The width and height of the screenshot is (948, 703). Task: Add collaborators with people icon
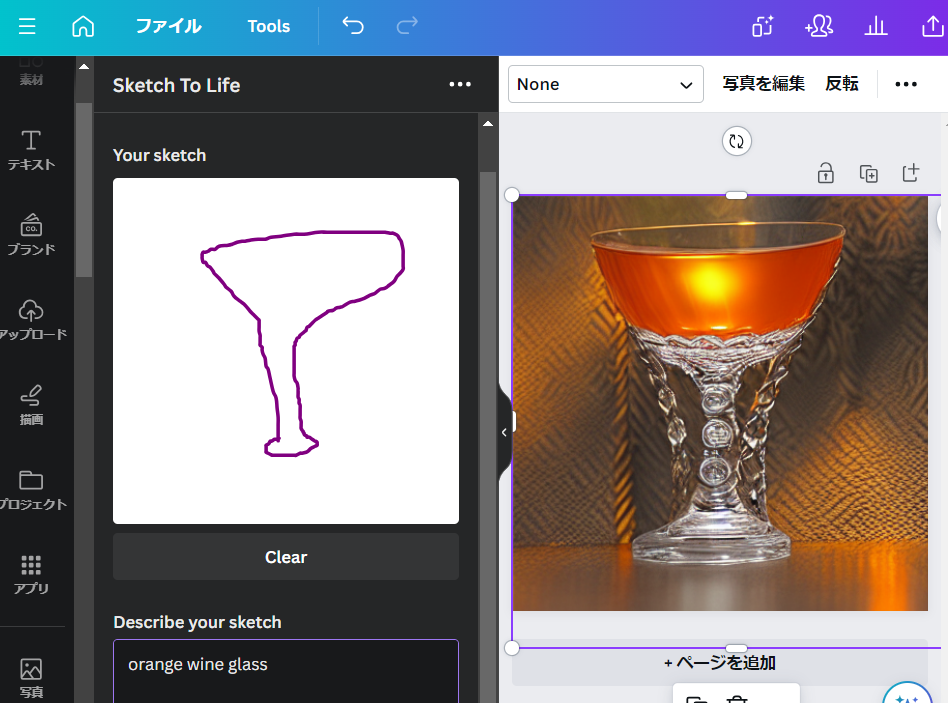tap(819, 27)
